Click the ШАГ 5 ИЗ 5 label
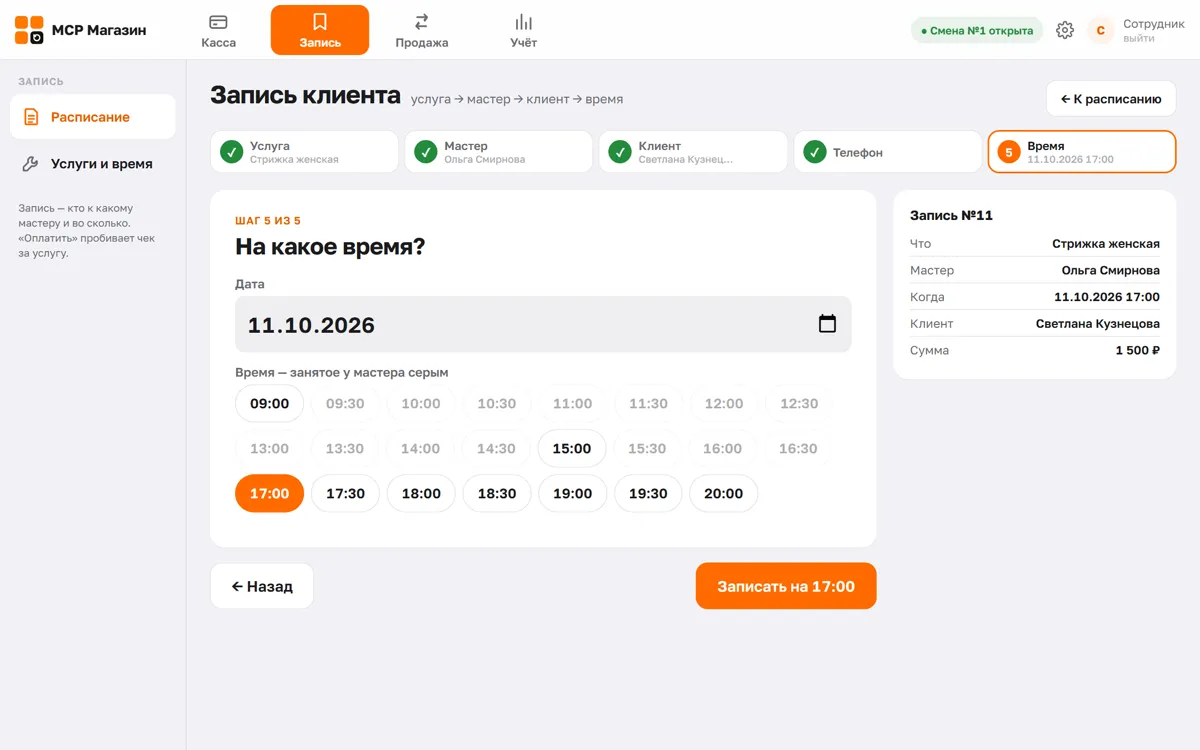The width and height of the screenshot is (1200, 750). click(x=268, y=221)
